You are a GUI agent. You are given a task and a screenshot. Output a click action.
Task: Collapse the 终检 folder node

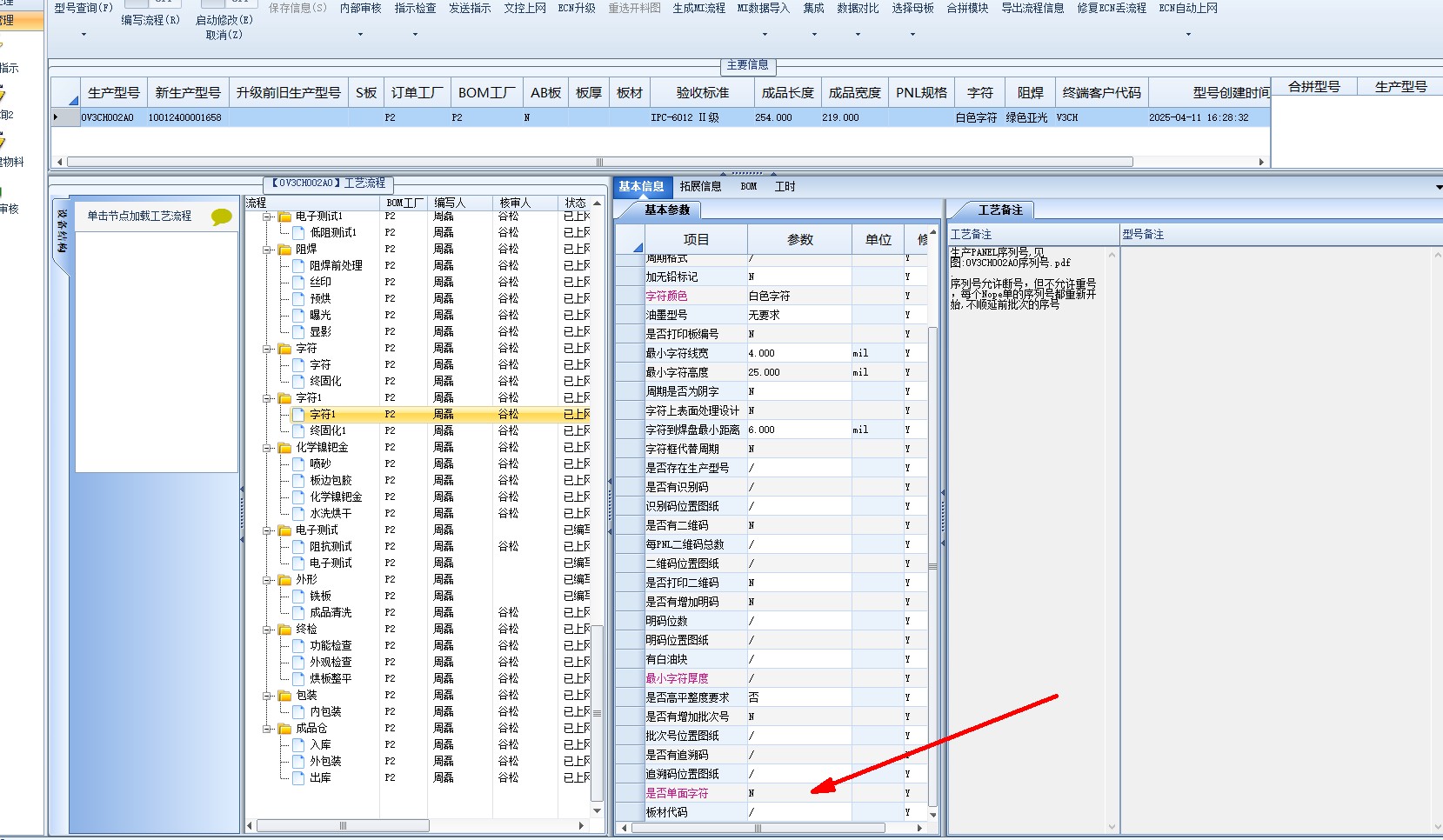coord(268,630)
